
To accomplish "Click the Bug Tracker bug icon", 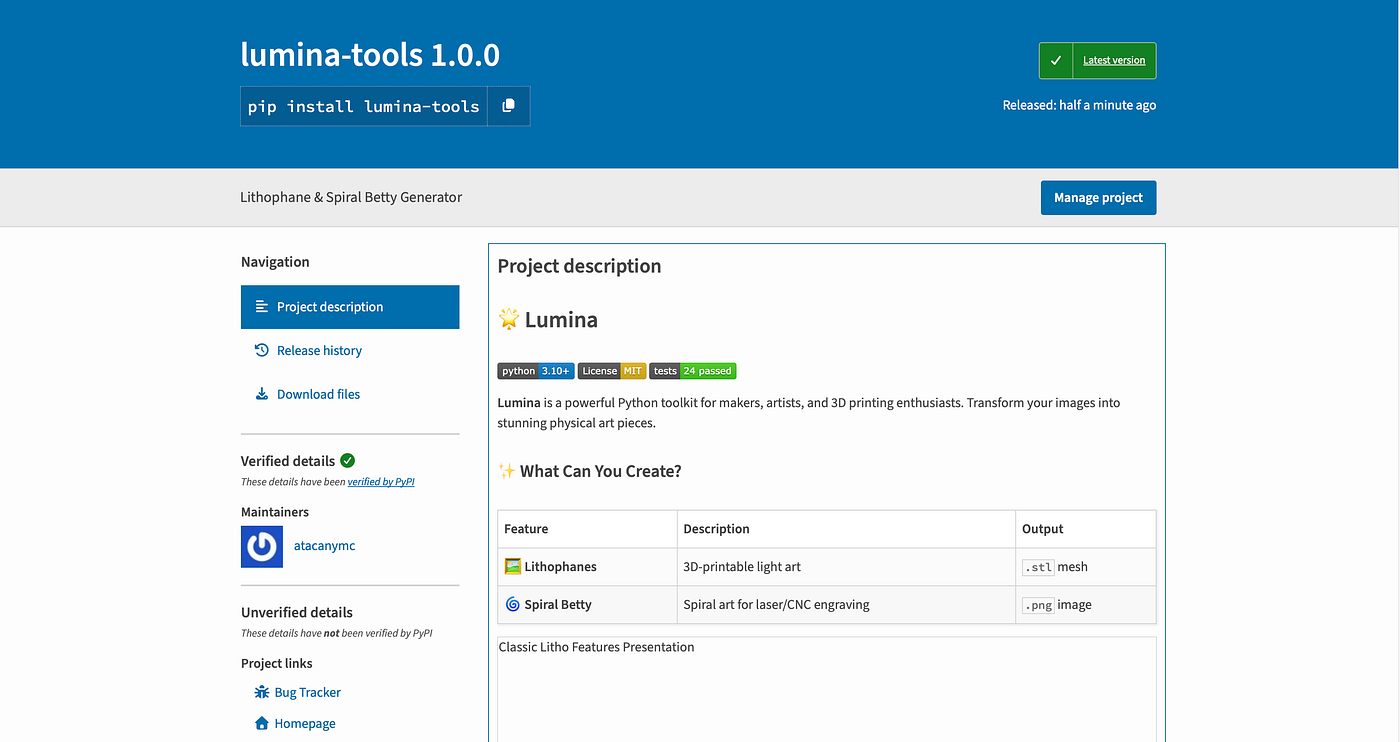I will click(262, 692).
